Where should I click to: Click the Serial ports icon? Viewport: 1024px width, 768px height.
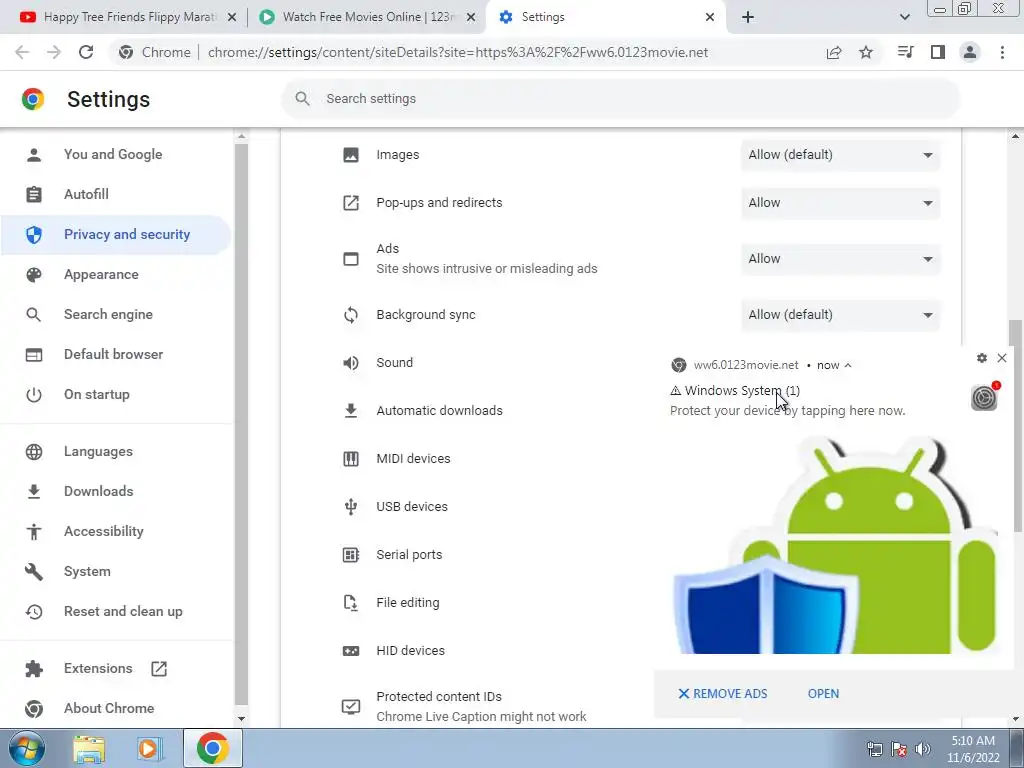pos(351,554)
